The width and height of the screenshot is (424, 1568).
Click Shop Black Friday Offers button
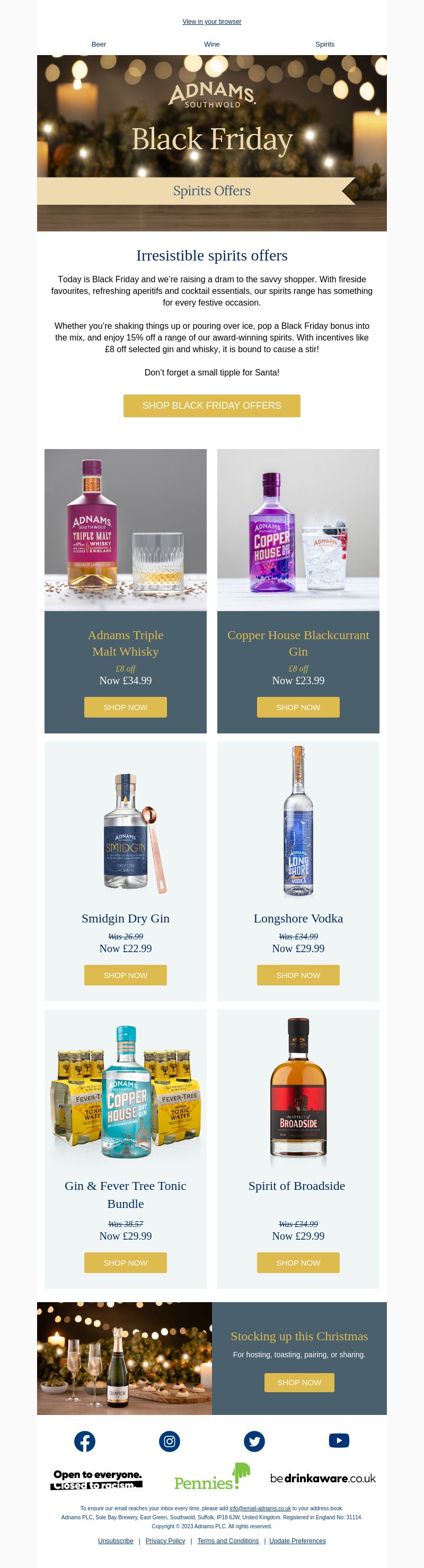point(212,406)
